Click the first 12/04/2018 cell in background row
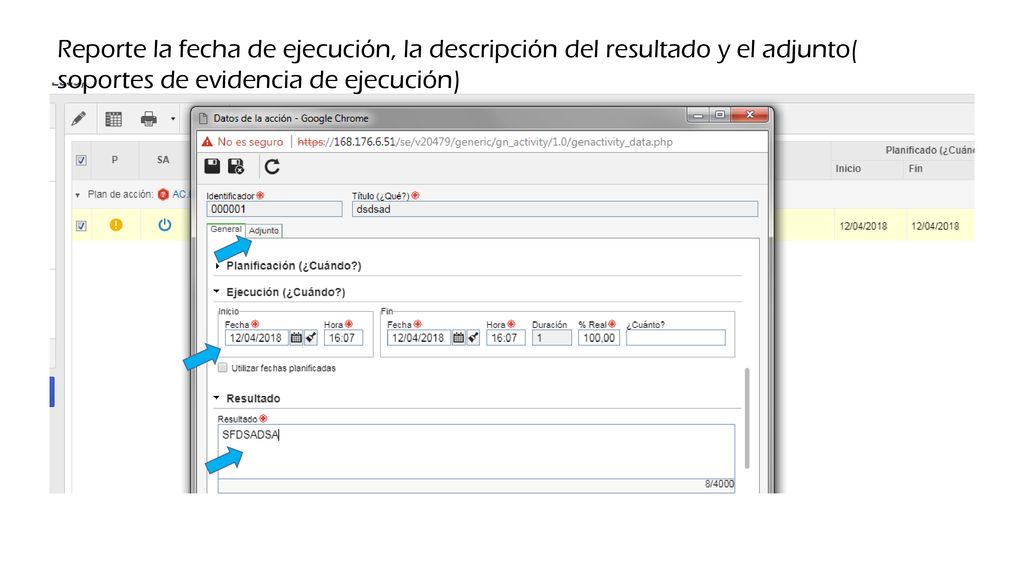 point(863,226)
